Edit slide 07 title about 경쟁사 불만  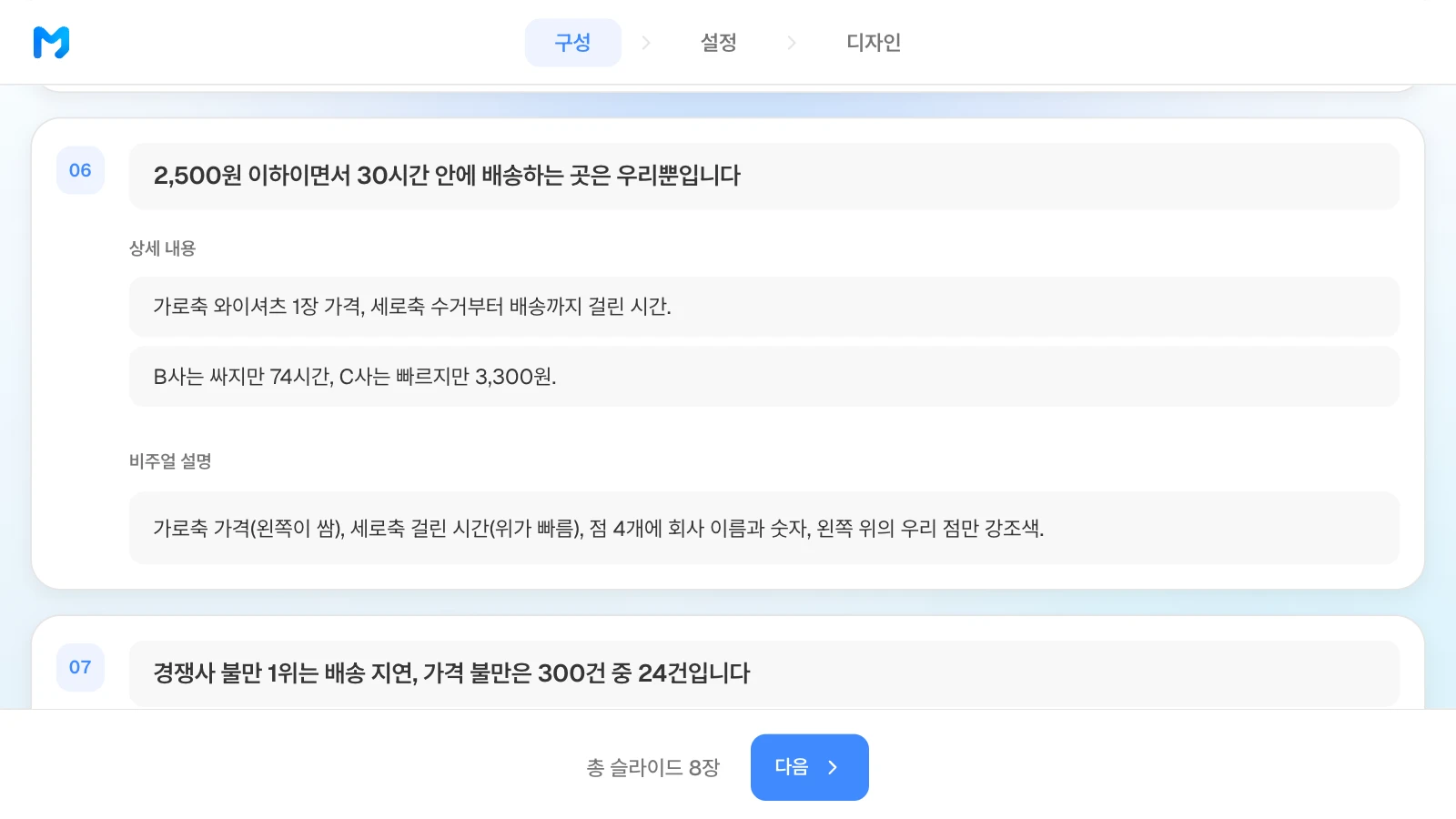(x=764, y=673)
